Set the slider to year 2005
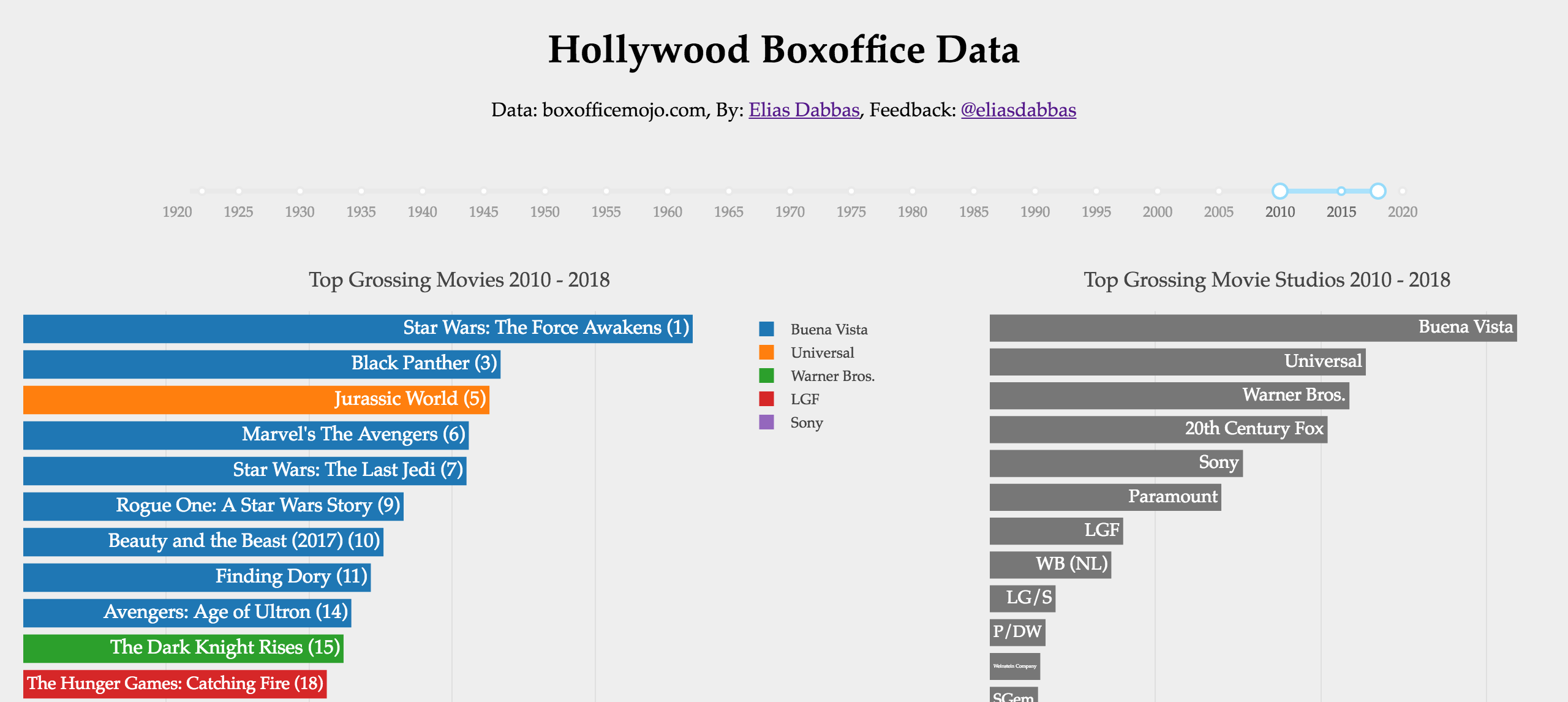1568x702 pixels. click(x=1218, y=212)
